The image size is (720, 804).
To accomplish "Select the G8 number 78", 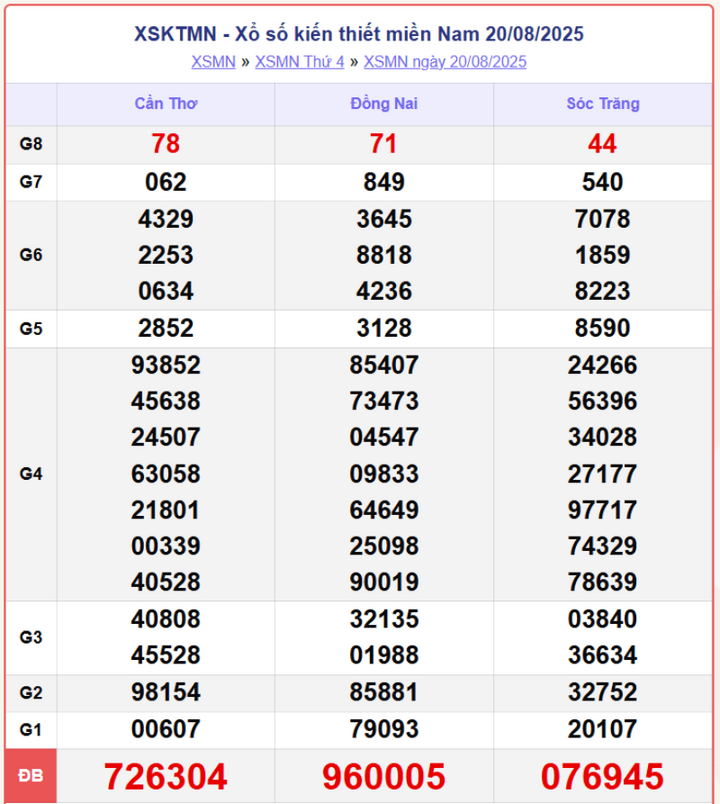I will (166, 144).
